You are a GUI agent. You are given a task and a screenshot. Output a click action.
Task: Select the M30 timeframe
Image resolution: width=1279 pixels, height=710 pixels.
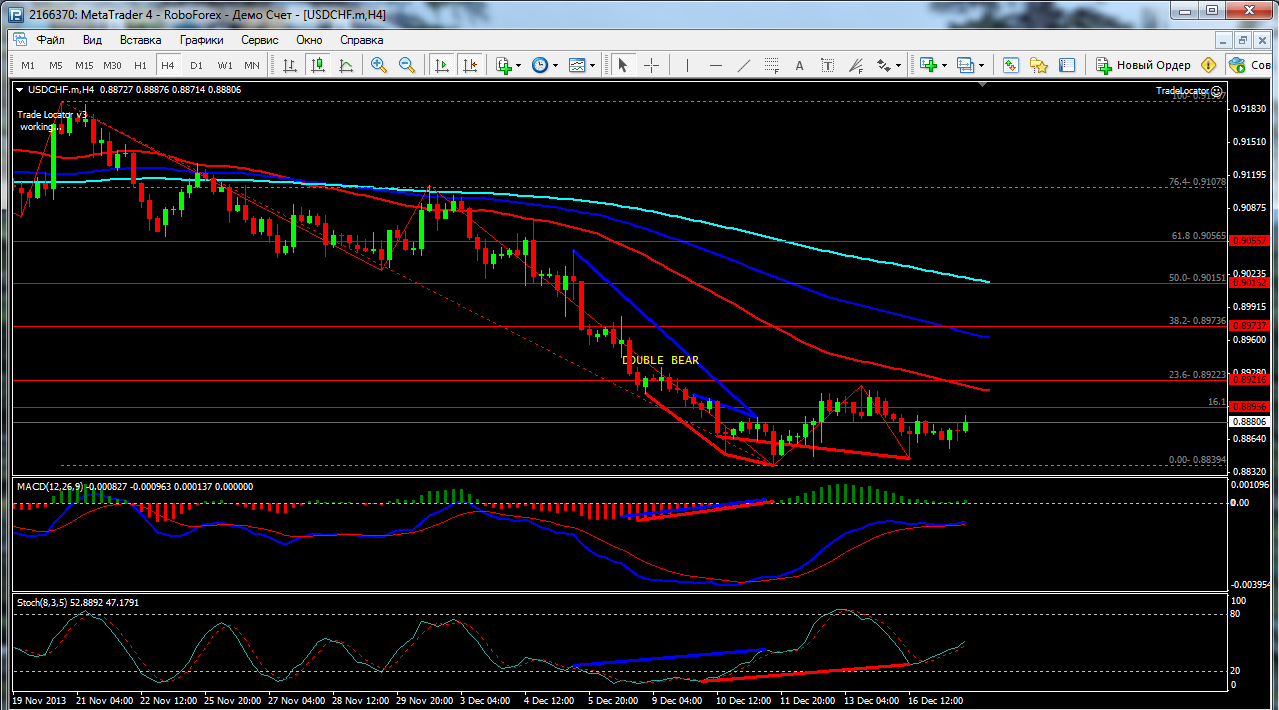(112, 65)
